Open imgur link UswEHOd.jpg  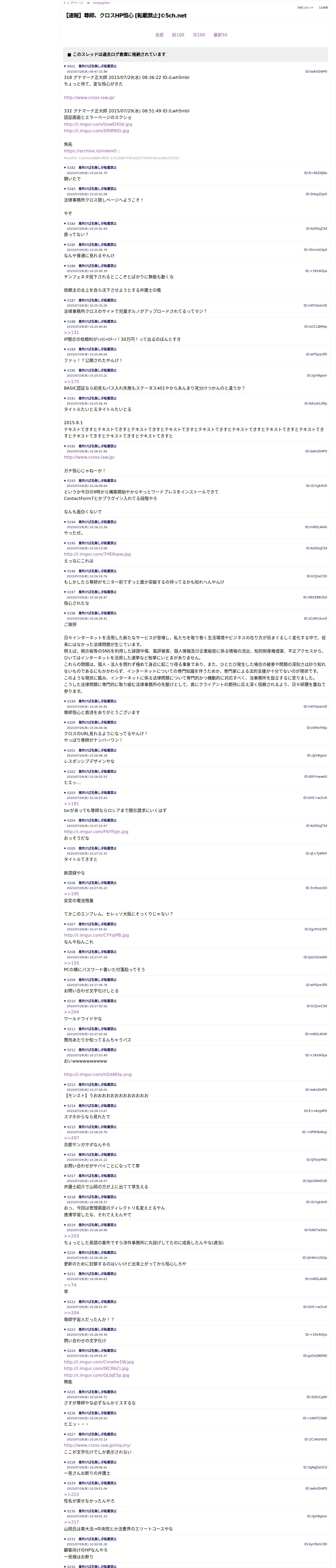[98, 124]
